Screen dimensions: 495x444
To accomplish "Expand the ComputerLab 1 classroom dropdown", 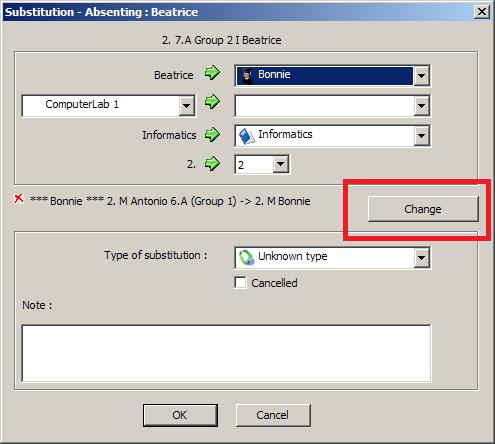I will 186,106.
